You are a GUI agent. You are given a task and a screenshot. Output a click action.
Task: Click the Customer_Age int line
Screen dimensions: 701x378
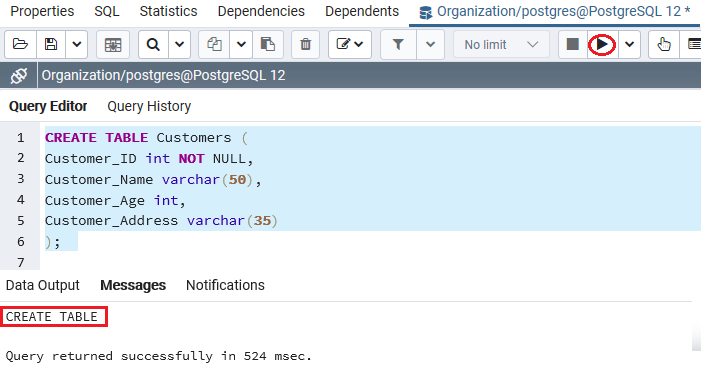115,201
